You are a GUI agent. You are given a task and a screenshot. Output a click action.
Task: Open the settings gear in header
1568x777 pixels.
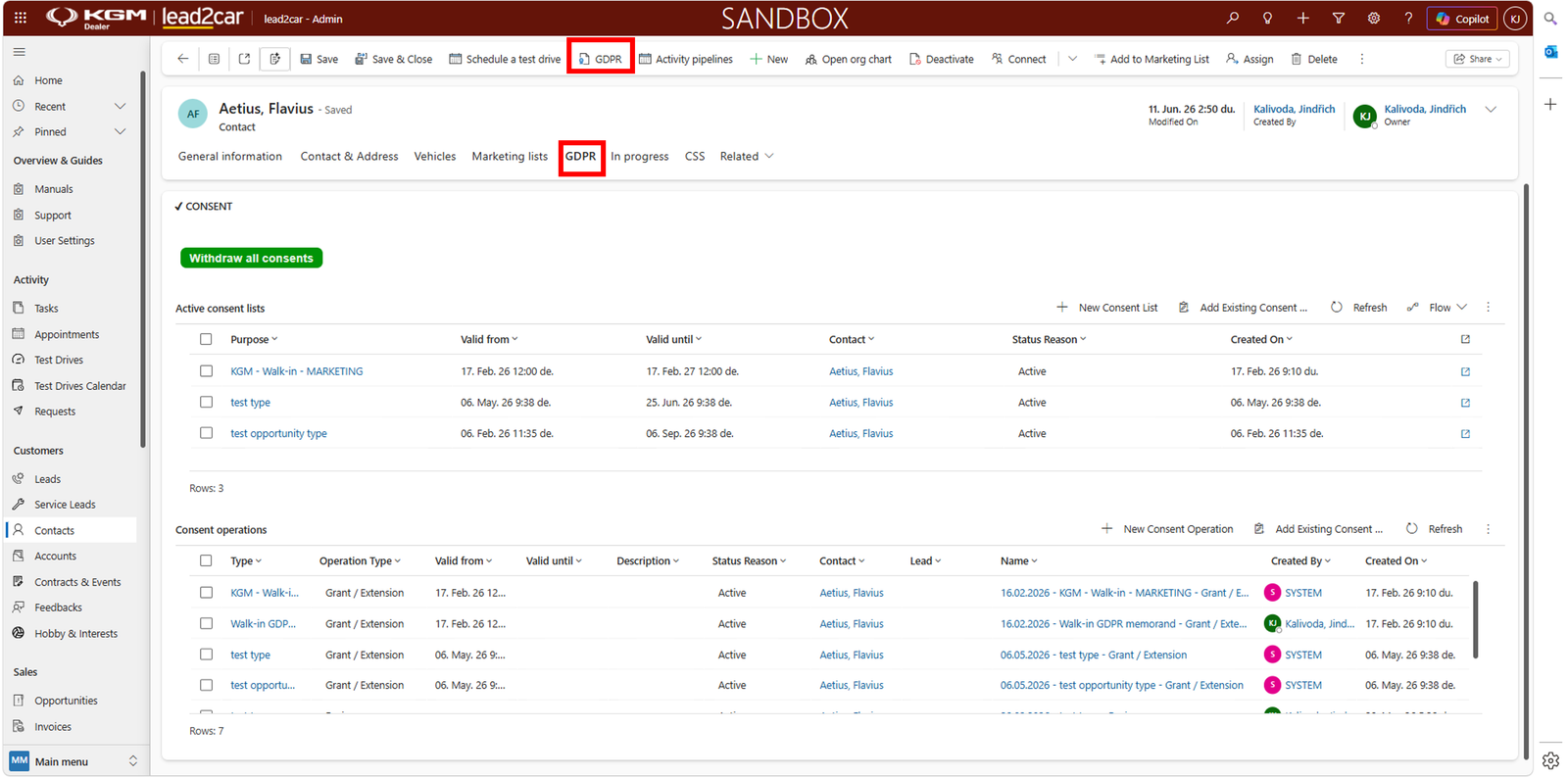pyautogui.click(x=1373, y=18)
